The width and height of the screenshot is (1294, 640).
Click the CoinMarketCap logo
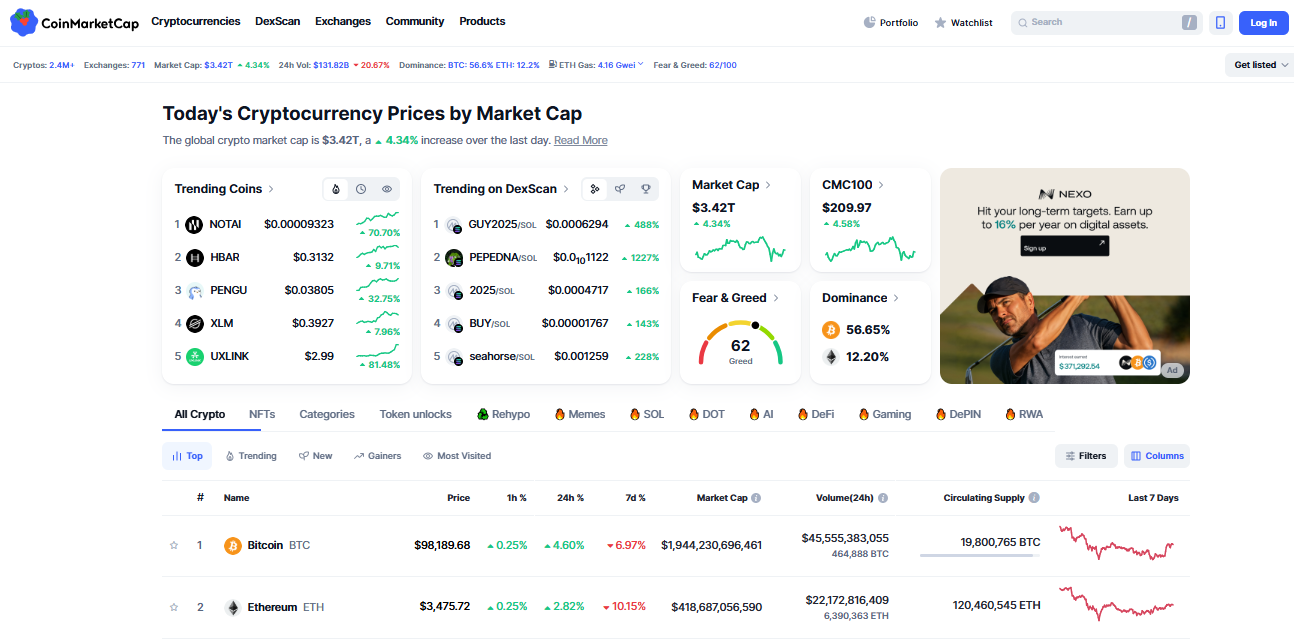(x=74, y=22)
